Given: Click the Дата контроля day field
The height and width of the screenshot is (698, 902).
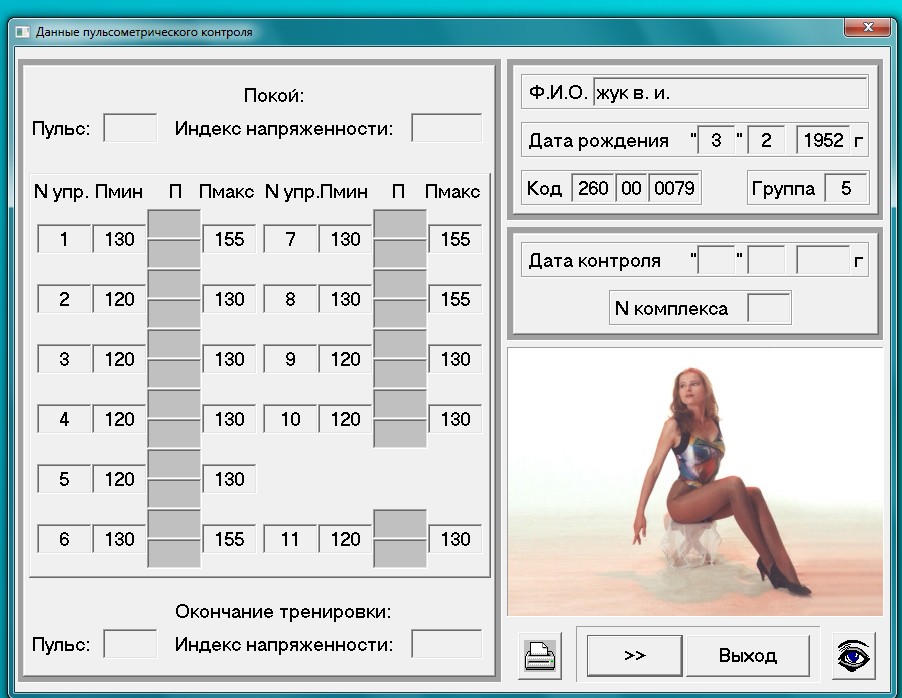Looking at the screenshot, I should click(x=716, y=261).
